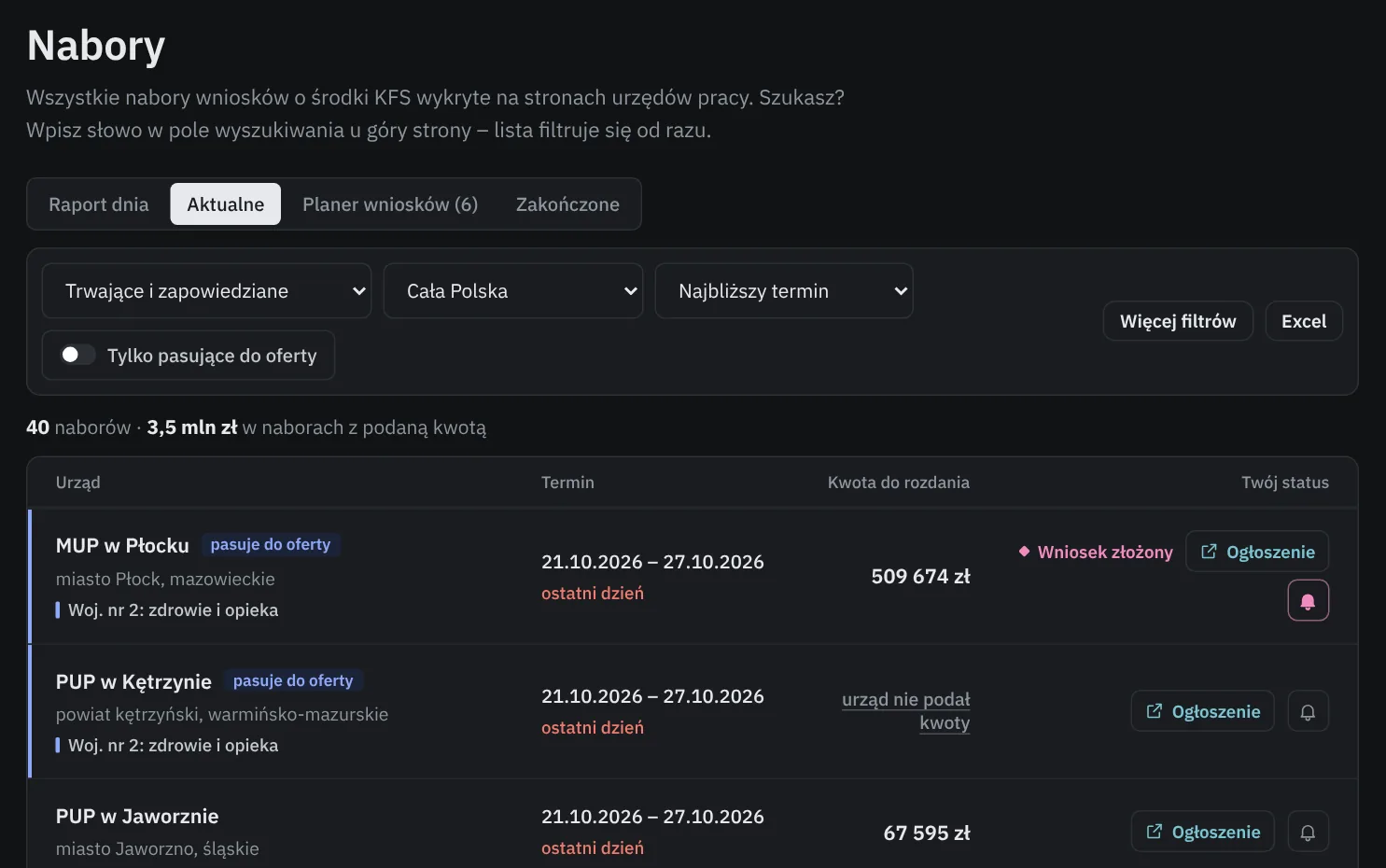This screenshot has width=1386, height=868.
Task: Open the 'Planer wniosków (6)' tab
Action: tap(390, 204)
